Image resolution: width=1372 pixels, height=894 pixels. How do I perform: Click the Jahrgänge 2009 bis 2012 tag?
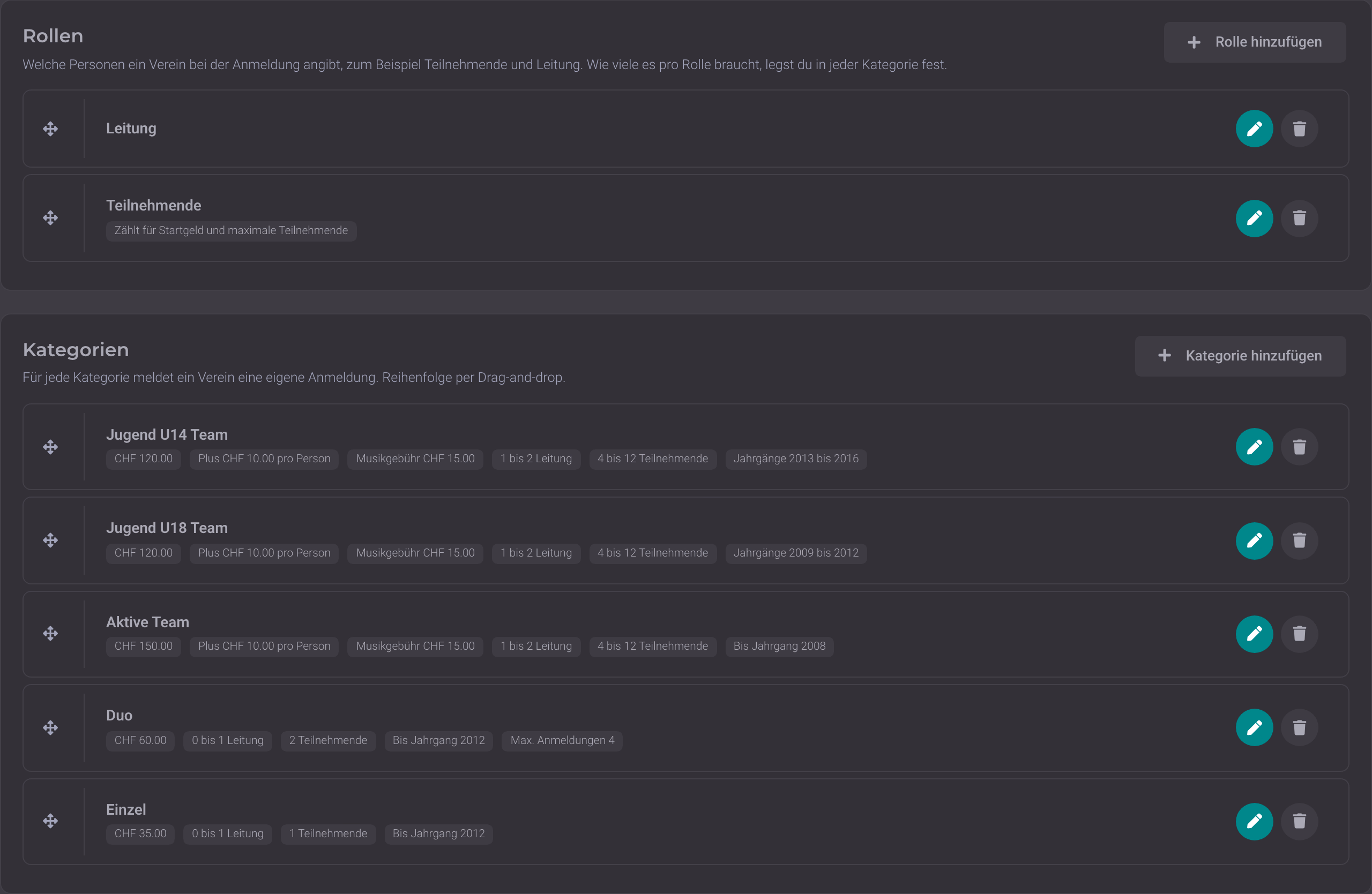coord(795,553)
